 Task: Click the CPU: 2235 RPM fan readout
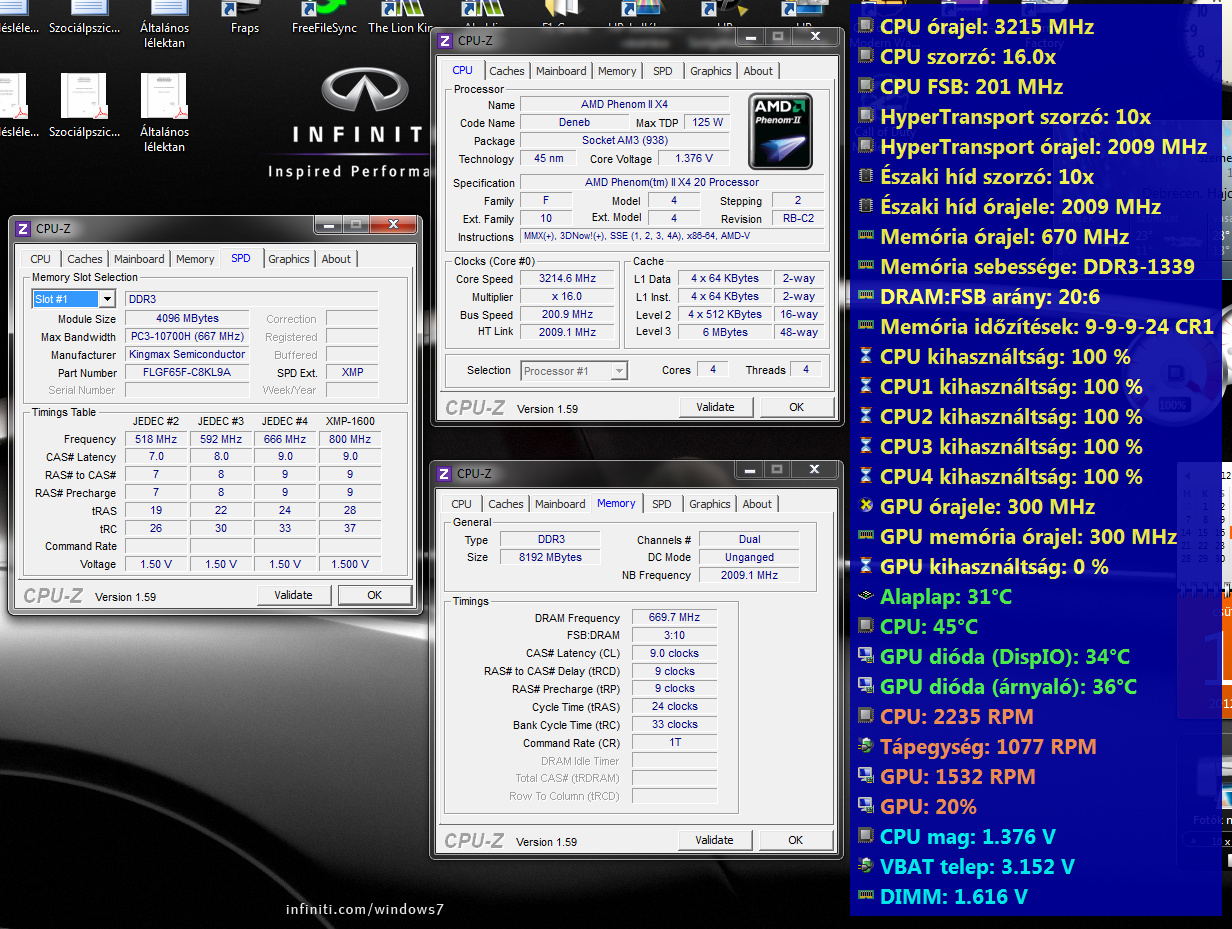click(957, 716)
